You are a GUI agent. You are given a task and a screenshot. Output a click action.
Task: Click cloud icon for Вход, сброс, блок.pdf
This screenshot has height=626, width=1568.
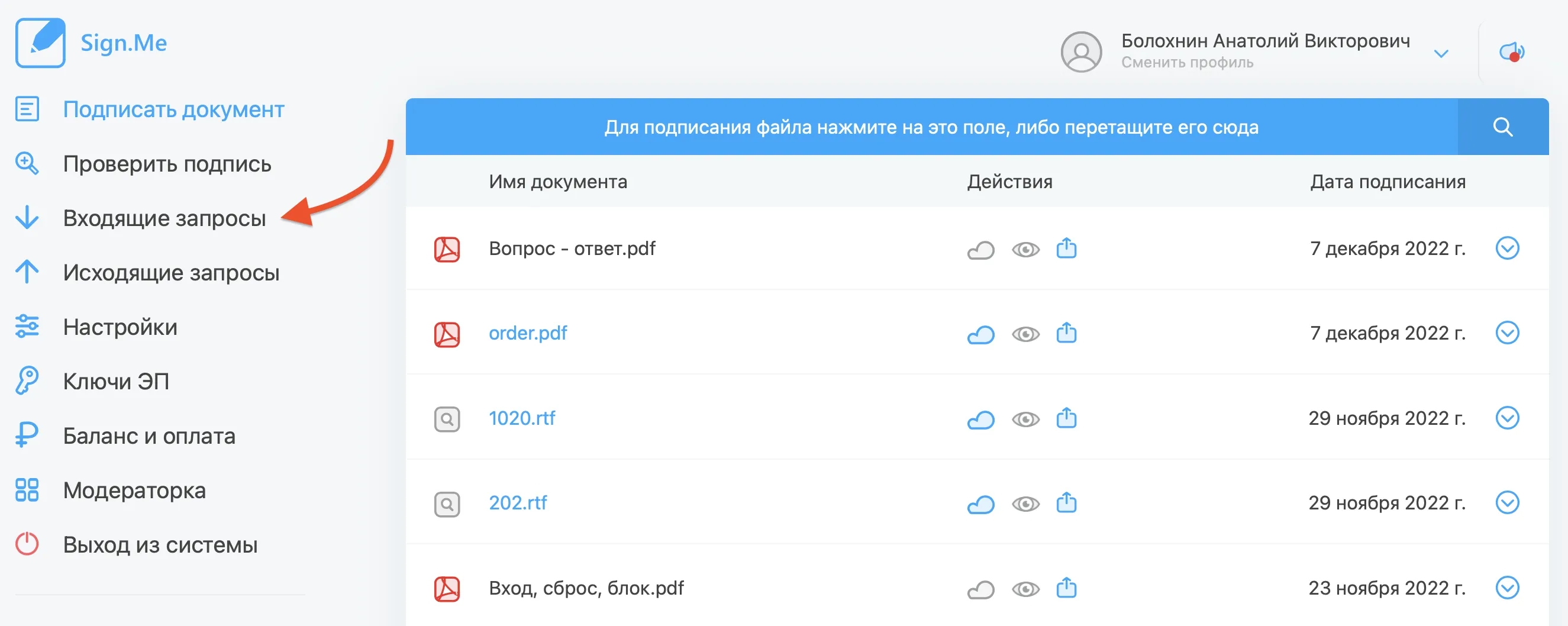point(980,589)
